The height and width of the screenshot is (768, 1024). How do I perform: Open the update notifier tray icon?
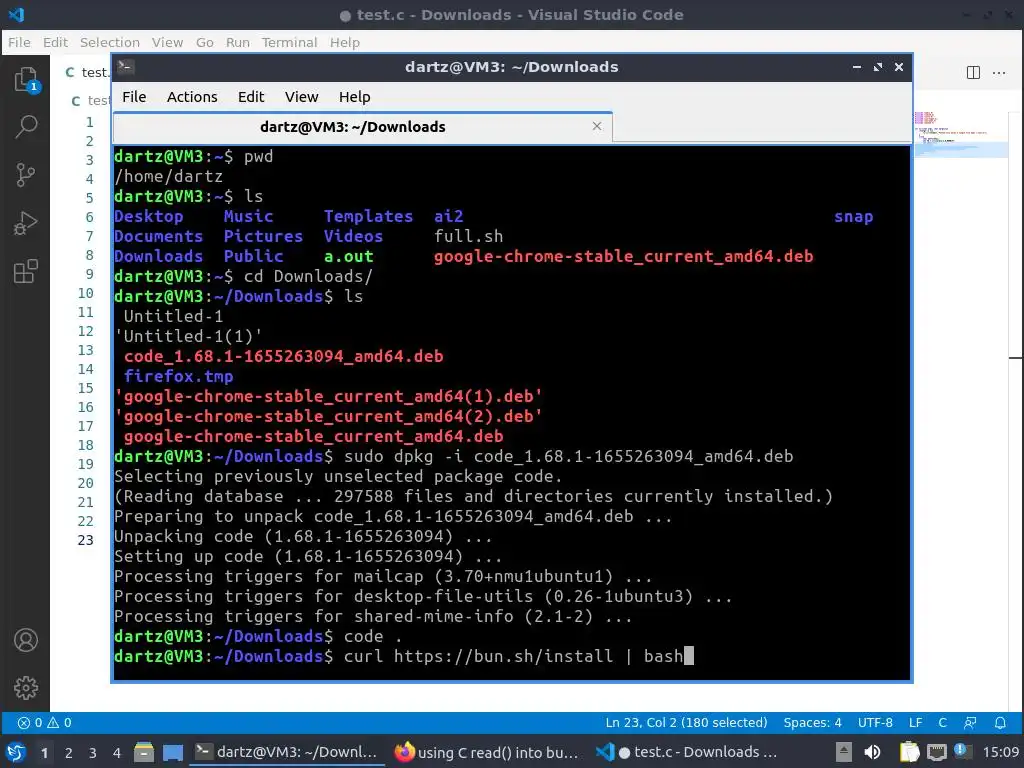pos(961,752)
